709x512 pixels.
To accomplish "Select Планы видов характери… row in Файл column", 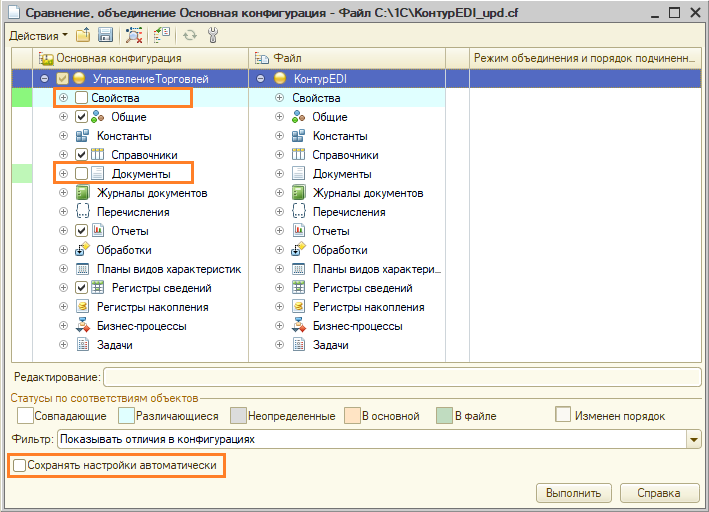I will [x=347, y=269].
